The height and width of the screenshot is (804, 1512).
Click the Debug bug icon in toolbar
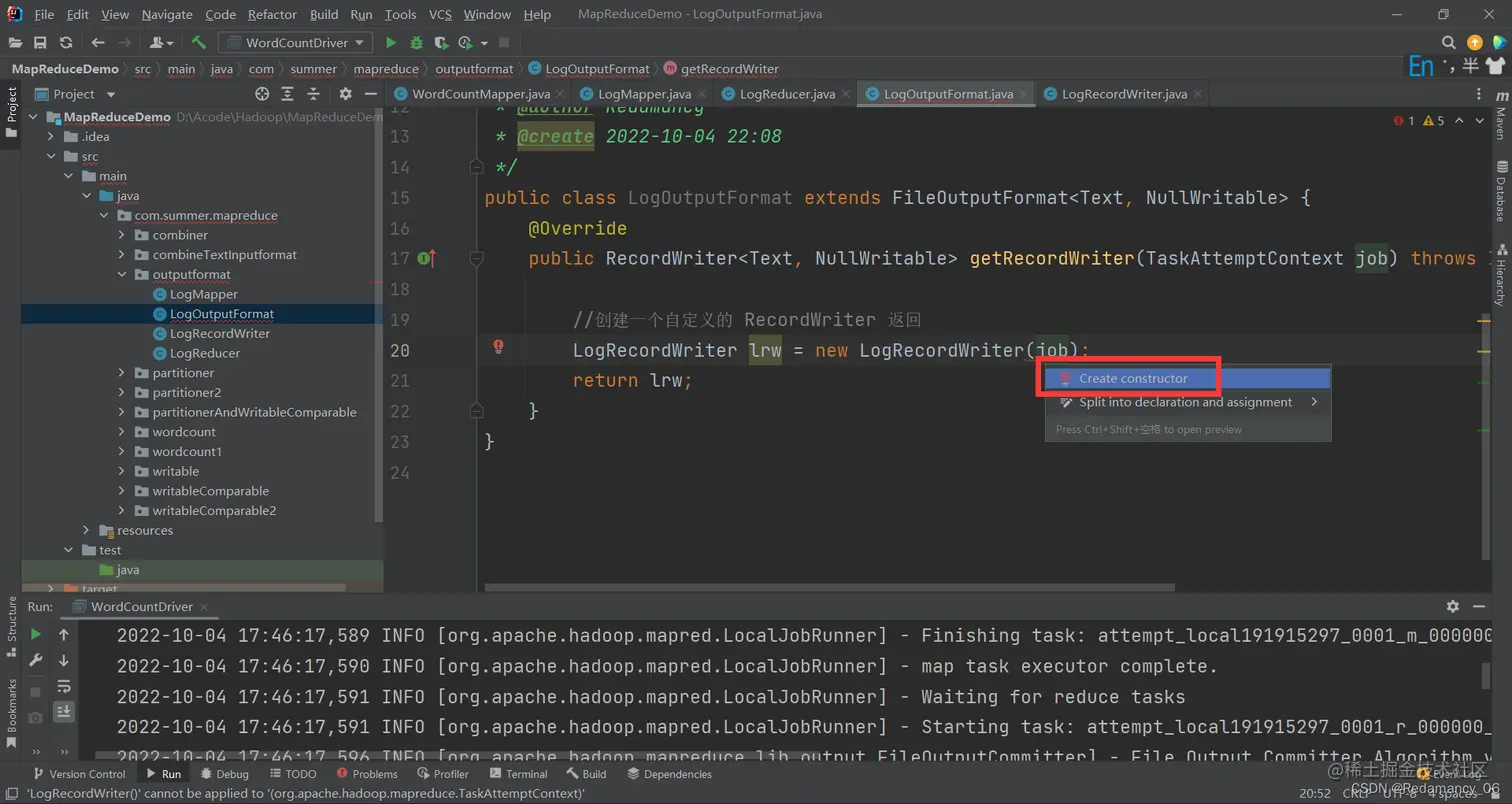[x=416, y=43]
